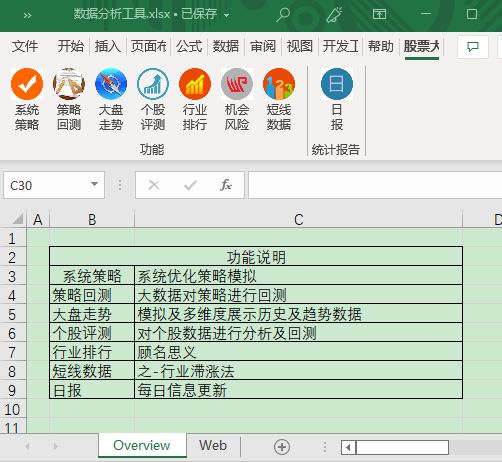502x462 pixels.
Task: Click in the formula bar input
Action: (x=375, y=185)
